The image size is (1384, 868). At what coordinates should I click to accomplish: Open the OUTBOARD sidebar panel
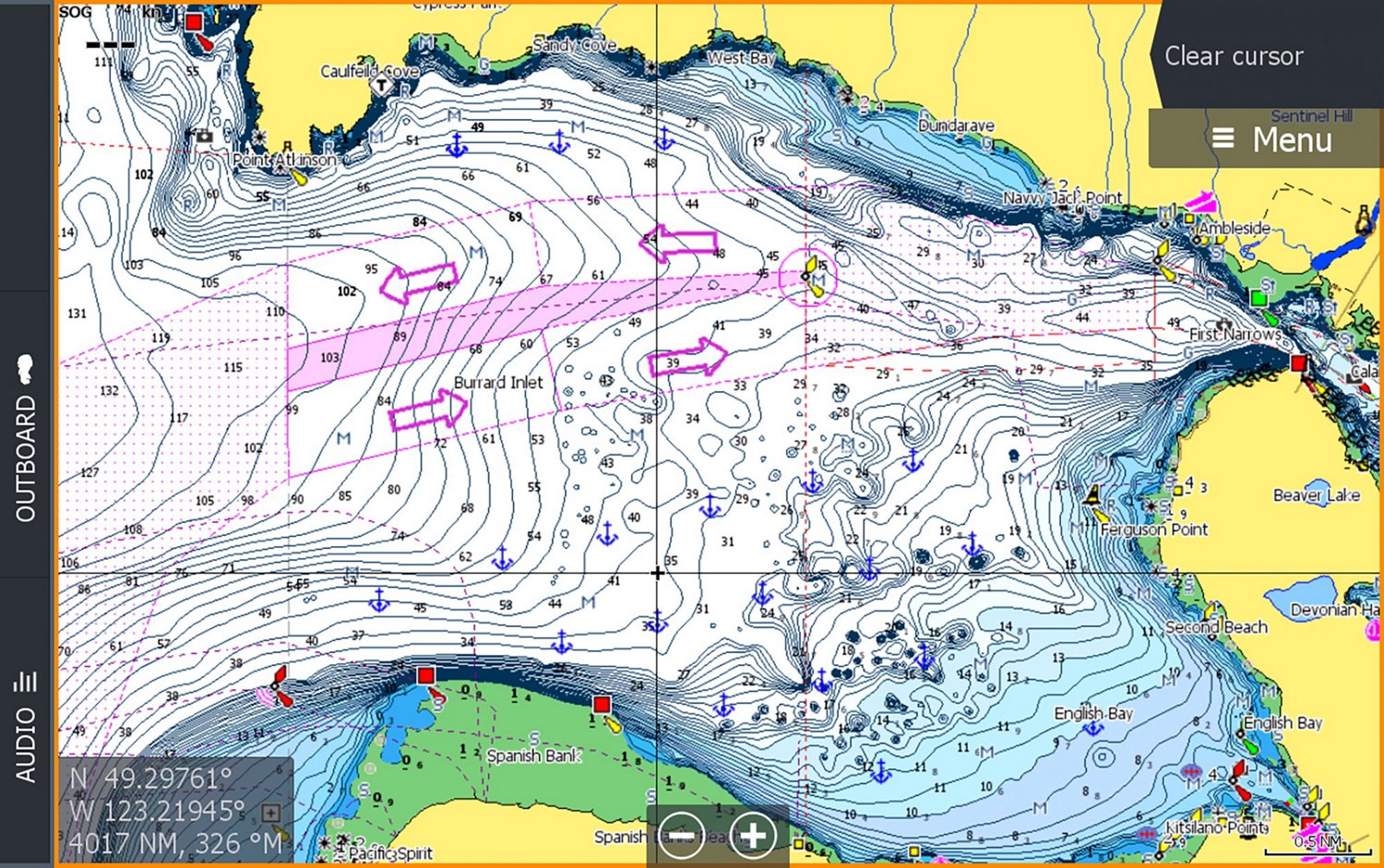coord(26,435)
